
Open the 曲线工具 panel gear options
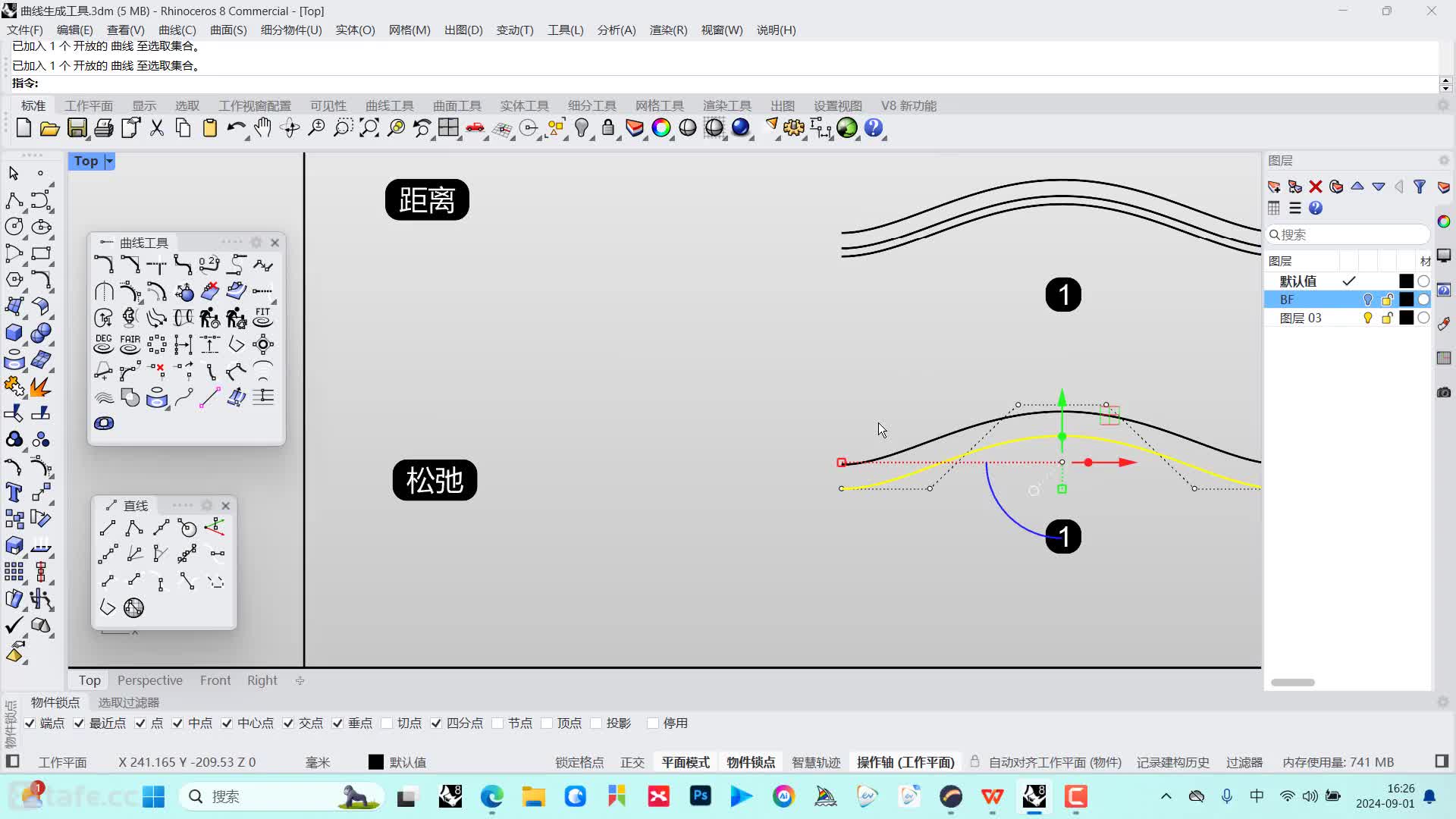point(256,243)
